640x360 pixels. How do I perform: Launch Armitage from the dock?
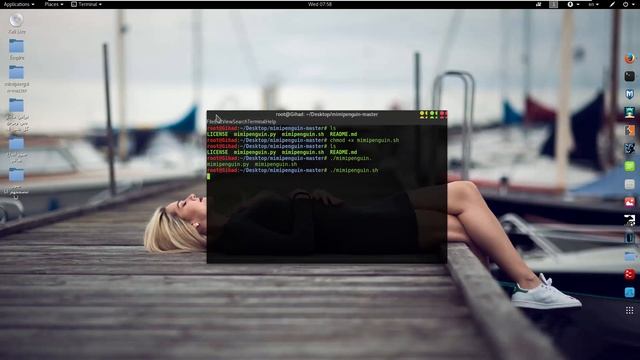pos(629,112)
